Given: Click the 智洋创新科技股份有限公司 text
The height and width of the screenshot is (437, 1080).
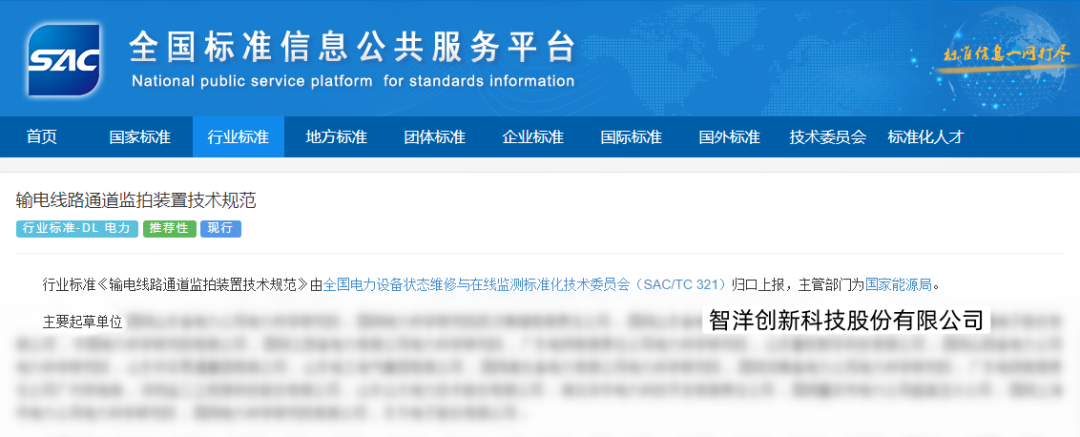Looking at the screenshot, I should 846,321.
